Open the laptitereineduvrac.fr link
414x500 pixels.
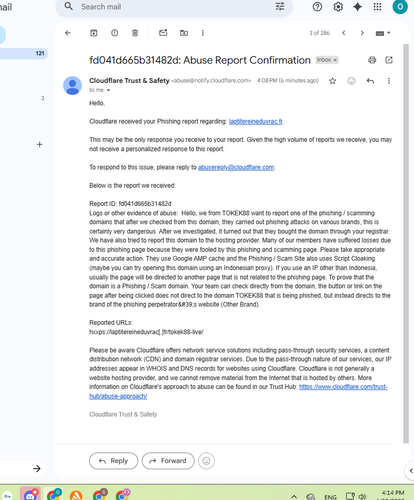click(x=255, y=121)
